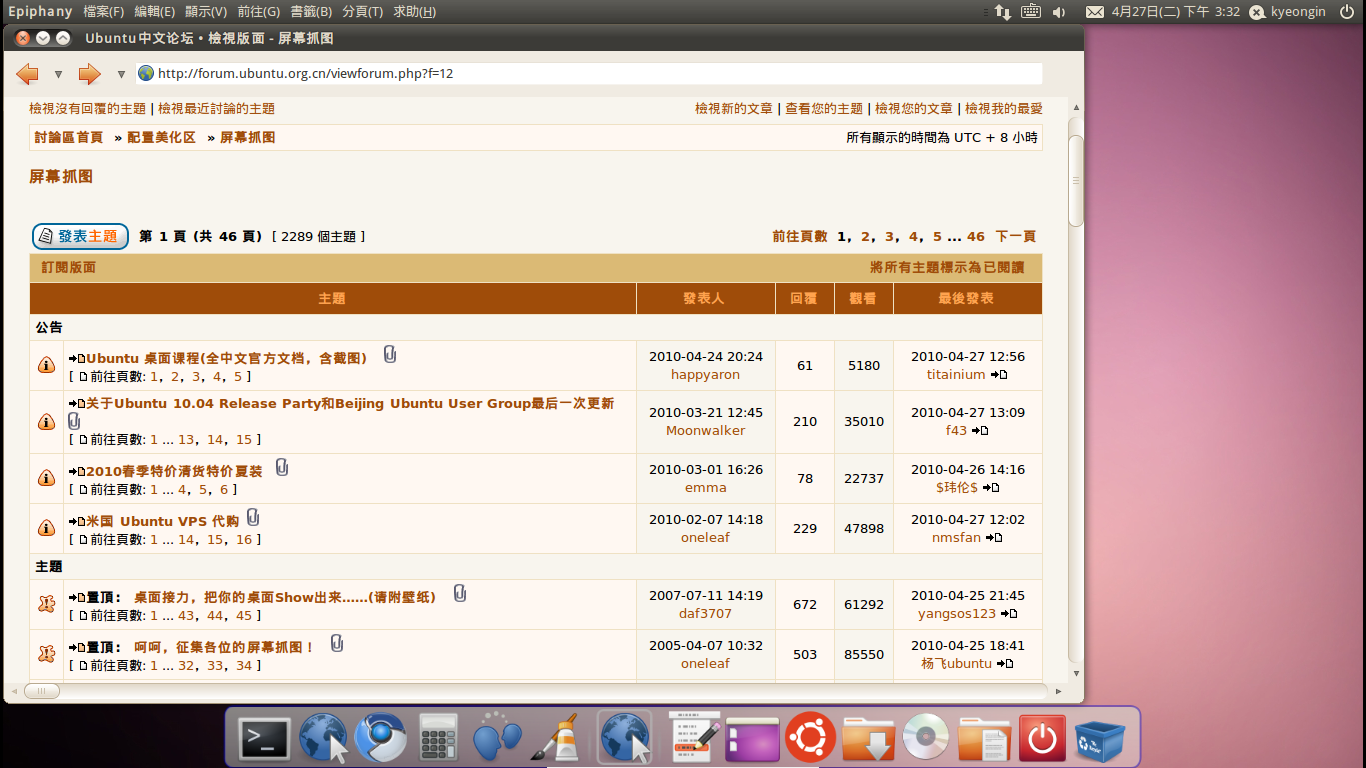Viewport: 1366px width, 768px height.
Task: Open the 編輯(E) menu
Action: [154, 12]
